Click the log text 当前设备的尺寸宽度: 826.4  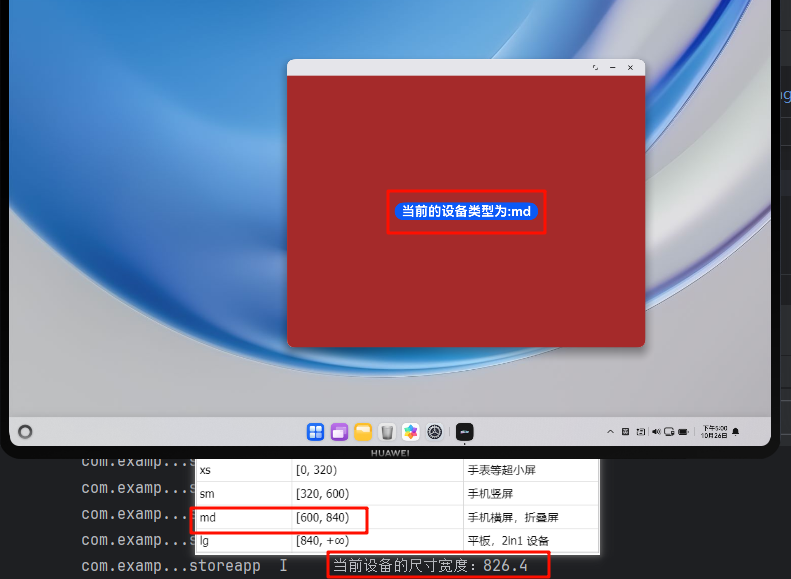click(x=430, y=566)
